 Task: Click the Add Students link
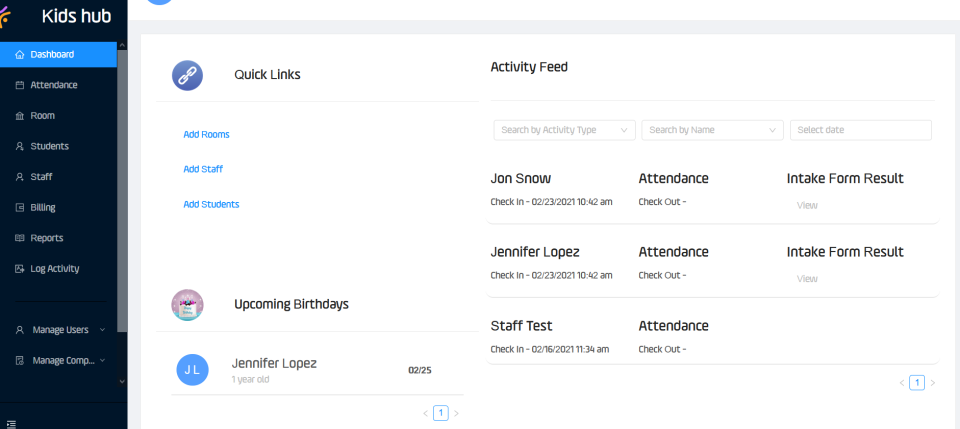(x=211, y=204)
